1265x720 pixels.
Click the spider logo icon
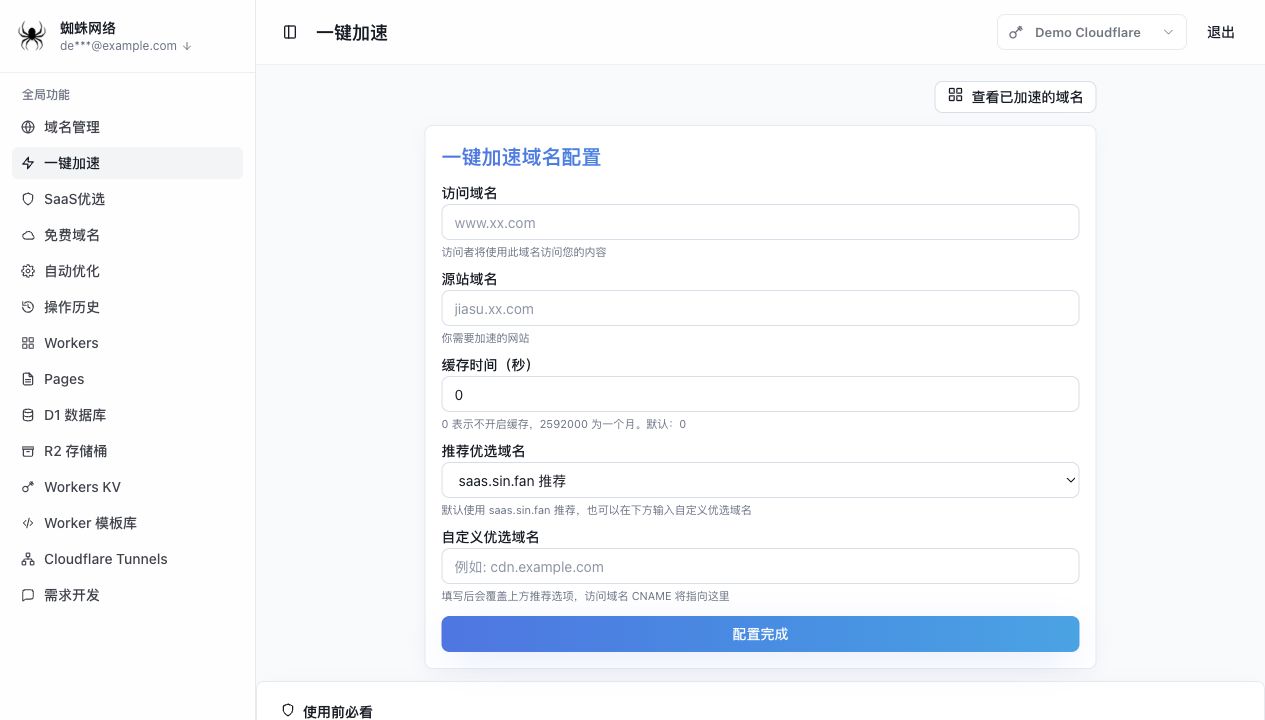point(32,36)
